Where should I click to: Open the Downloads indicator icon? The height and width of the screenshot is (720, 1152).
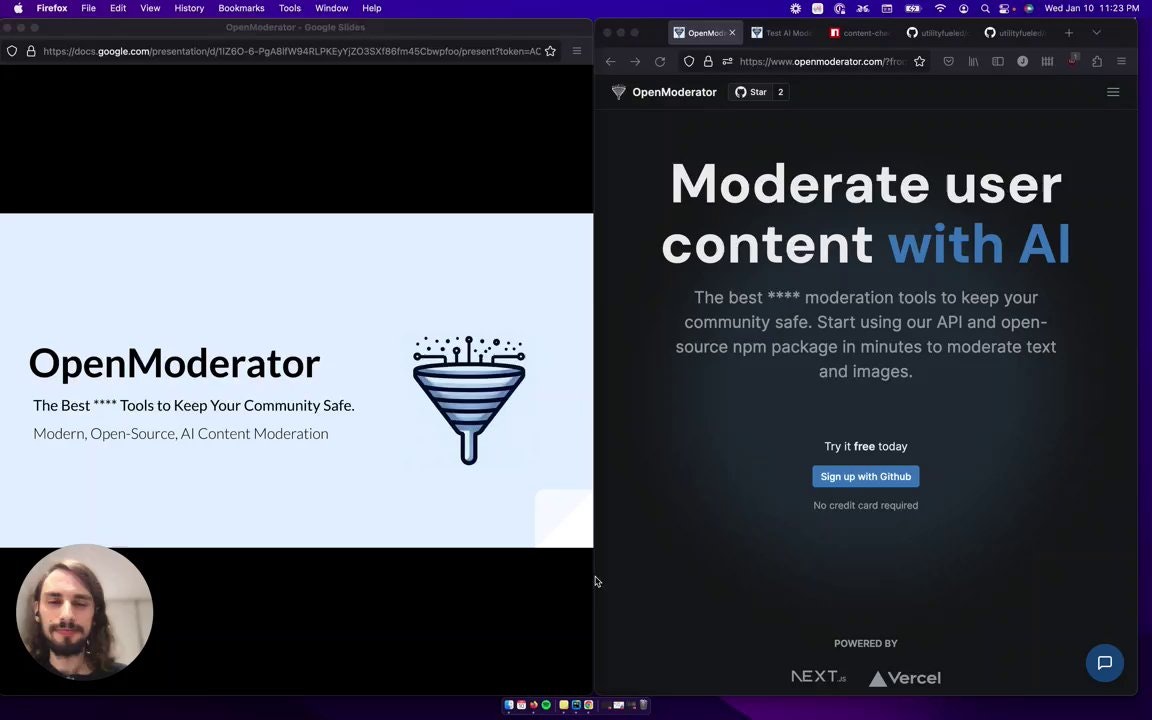click(x=1073, y=61)
